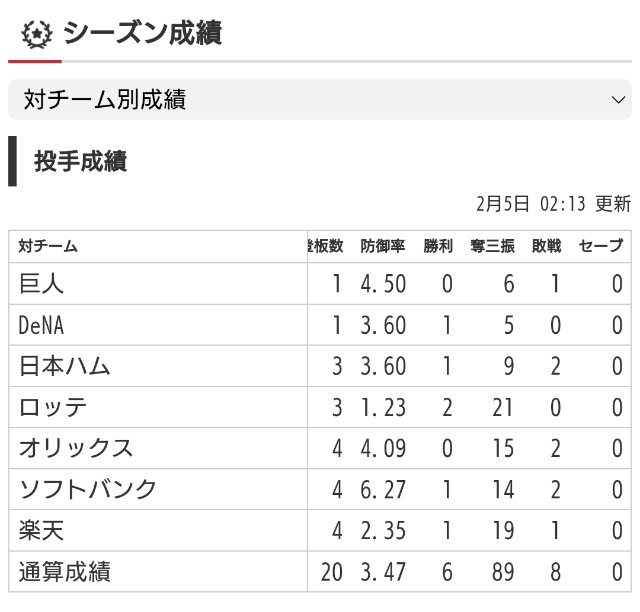Image resolution: width=640 pixels, height=612 pixels.
Task: Select the 日本ハム row
Action: tap(320, 366)
